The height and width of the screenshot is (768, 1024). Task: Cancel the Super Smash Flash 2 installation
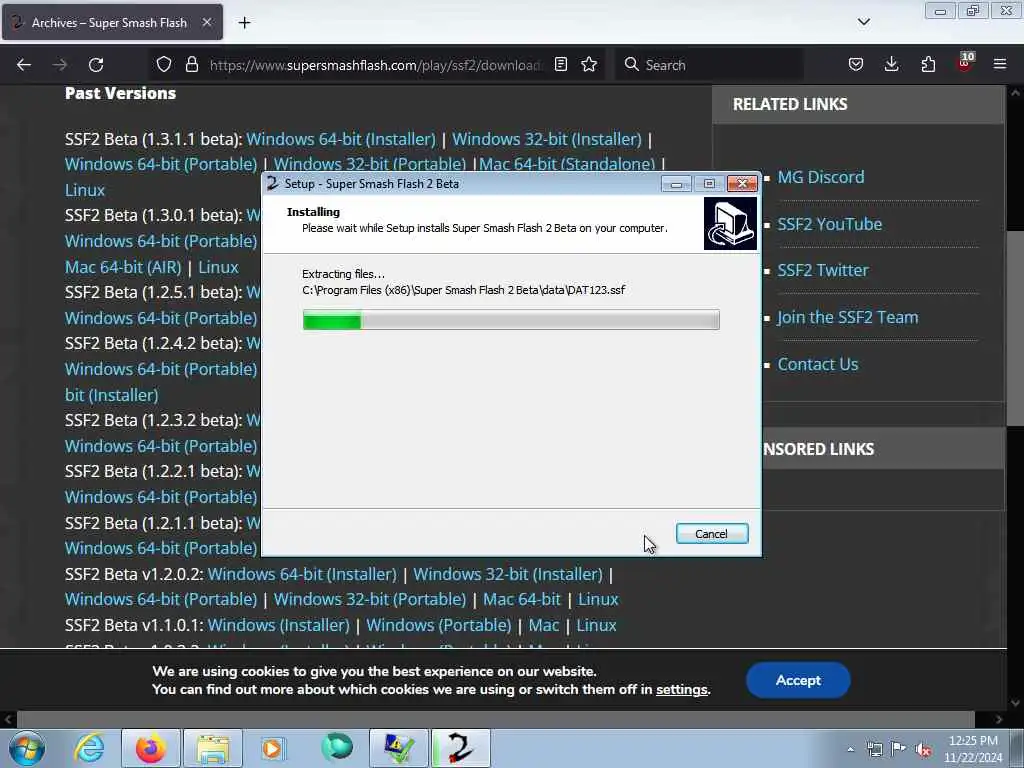pyautogui.click(x=712, y=534)
